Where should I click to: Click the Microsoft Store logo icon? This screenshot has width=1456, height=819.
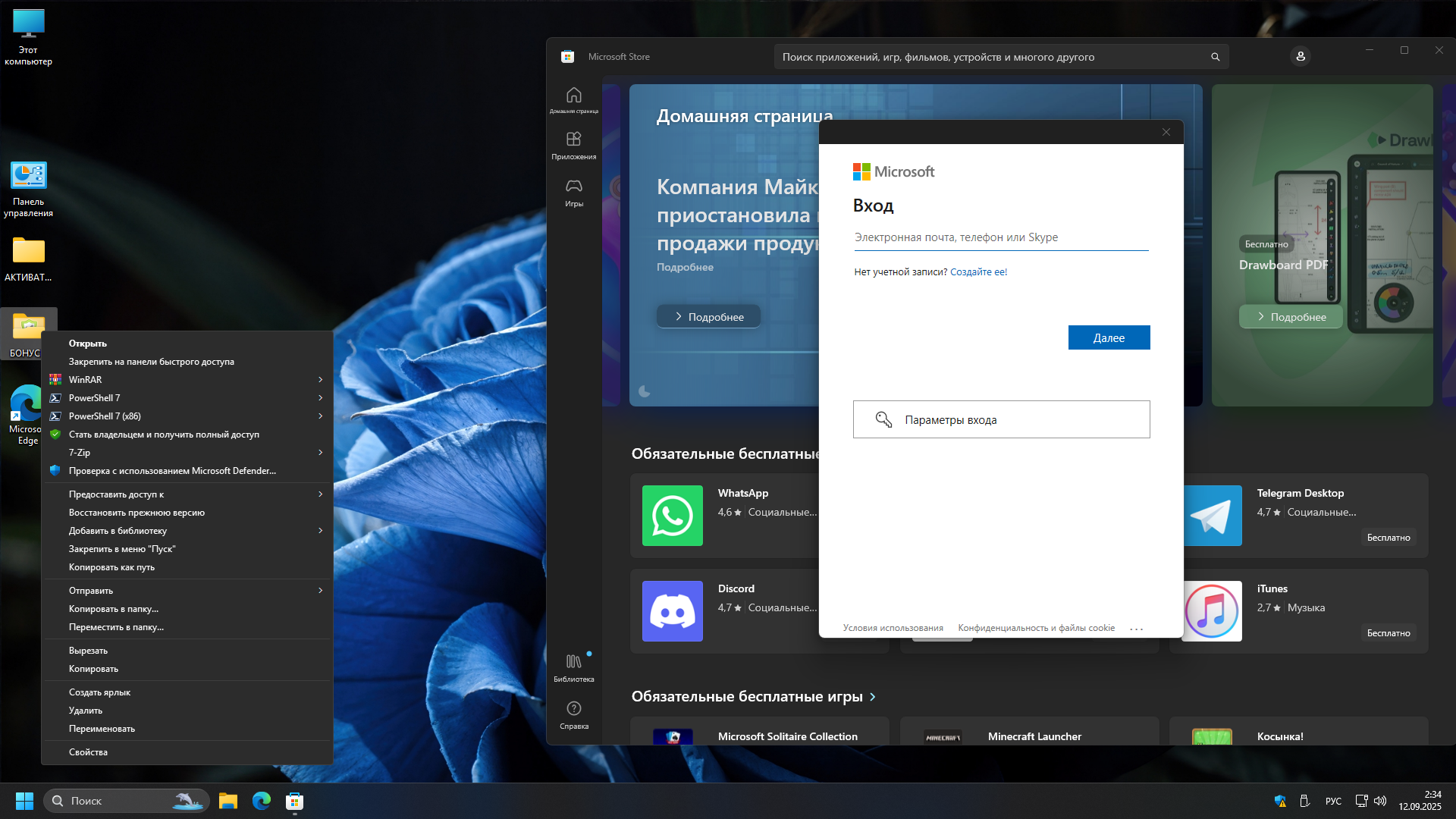(x=567, y=57)
